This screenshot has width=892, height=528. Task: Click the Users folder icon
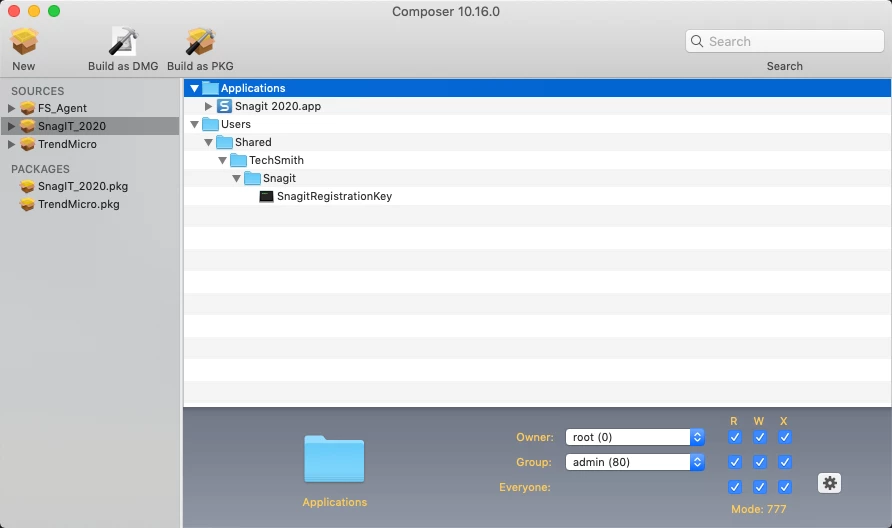pyautogui.click(x=210, y=124)
